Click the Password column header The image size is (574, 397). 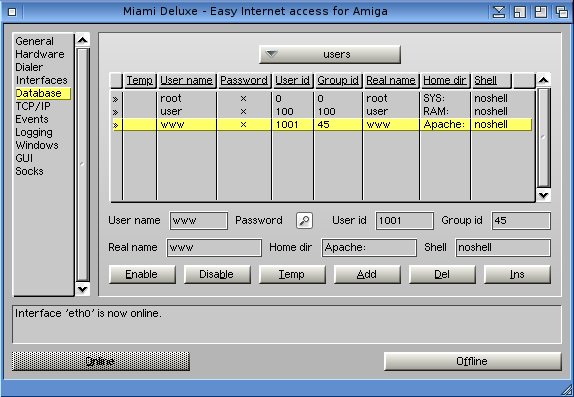[x=244, y=80]
